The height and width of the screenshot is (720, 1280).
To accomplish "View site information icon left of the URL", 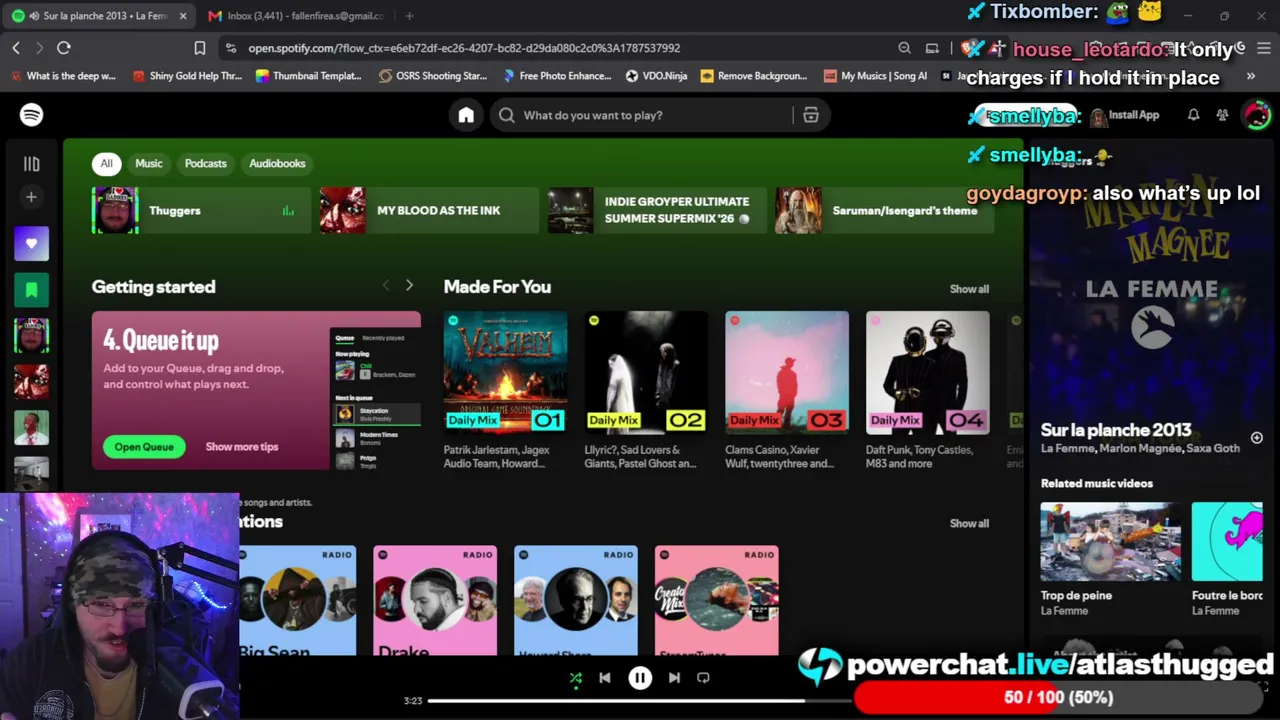I will pyautogui.click(x=231, y=48).
